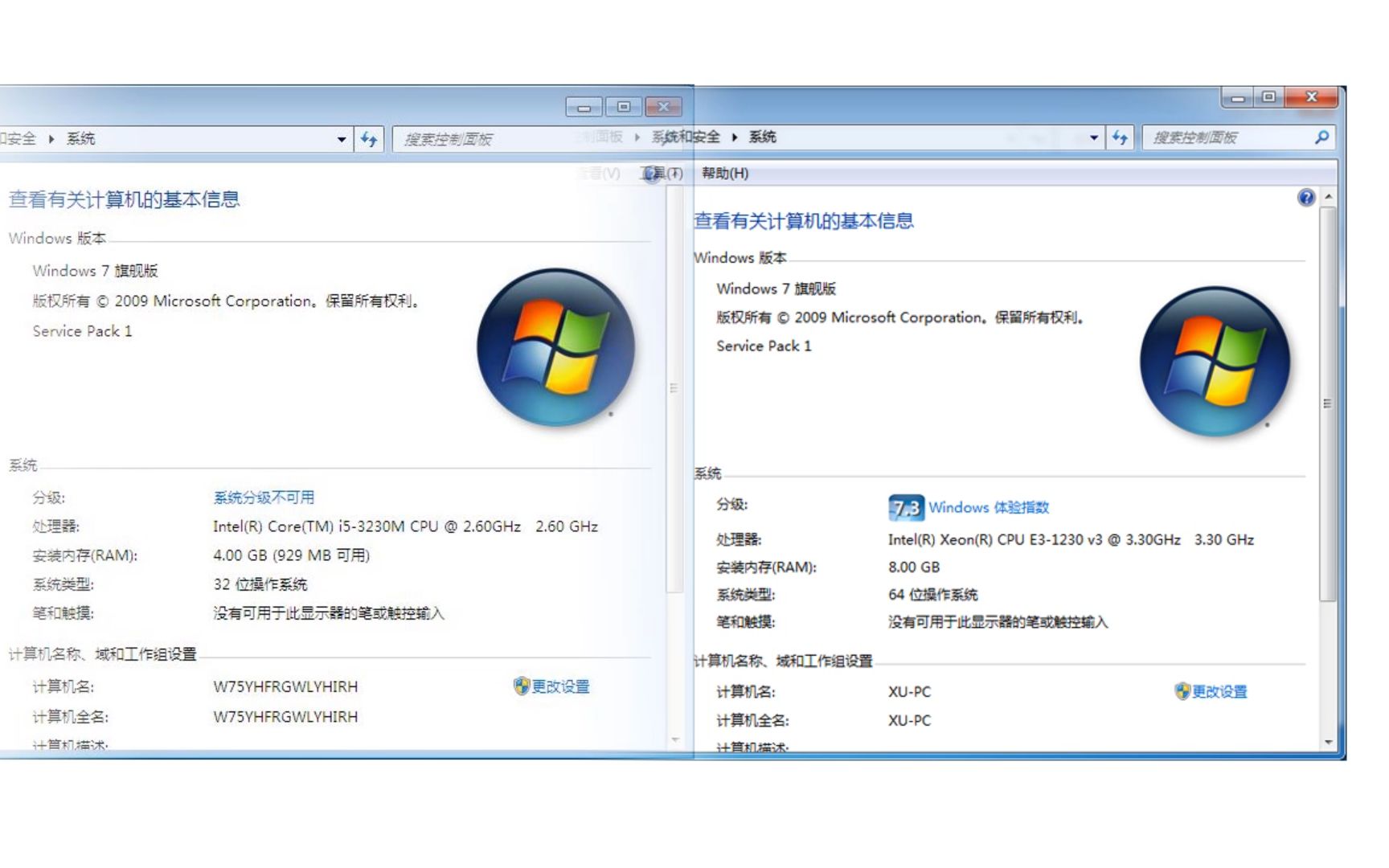
Task: Select 系统 breadcrumb in left window
Action: [80, 139]
